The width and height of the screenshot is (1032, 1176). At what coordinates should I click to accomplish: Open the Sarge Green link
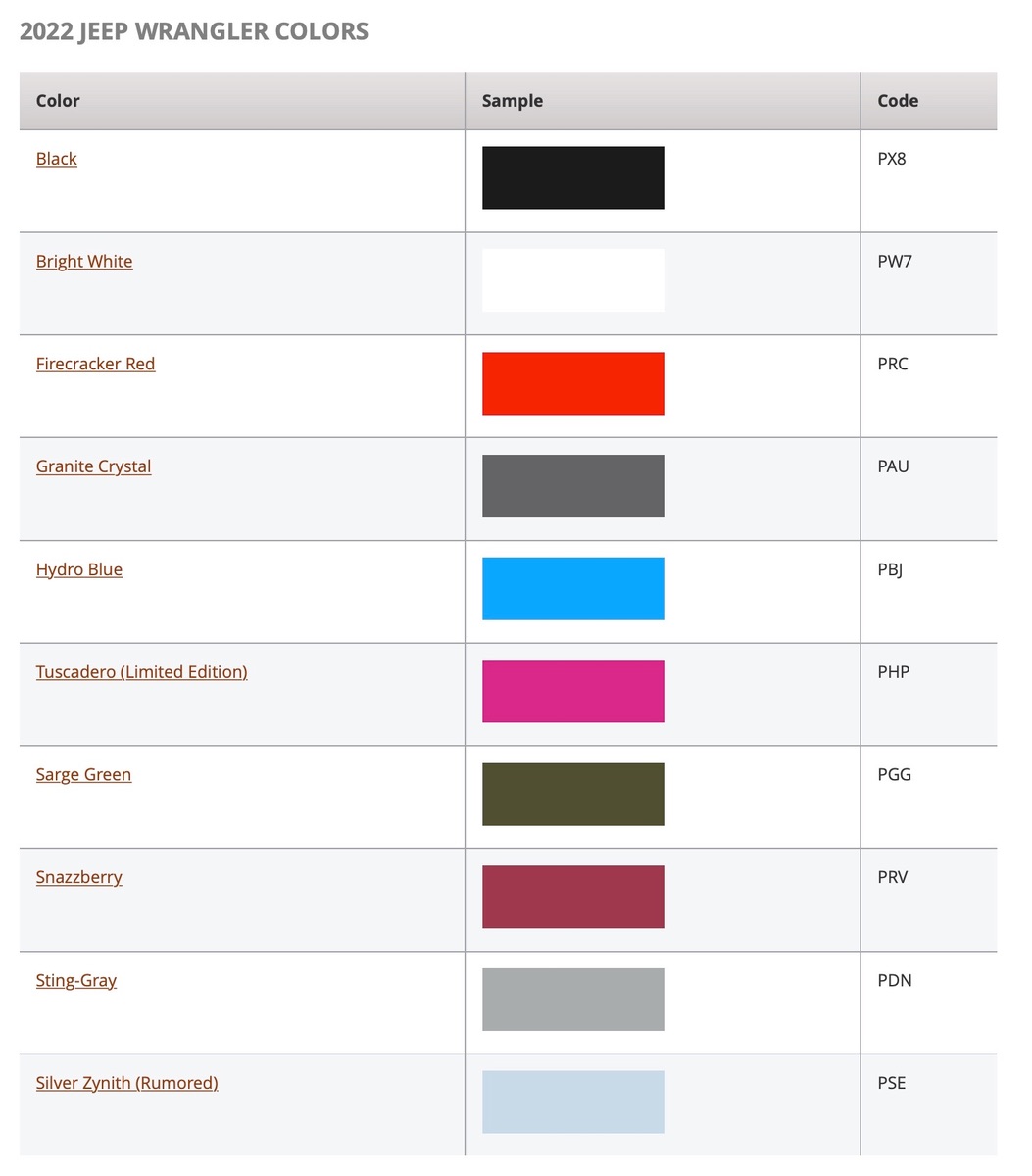pos(83,774)
